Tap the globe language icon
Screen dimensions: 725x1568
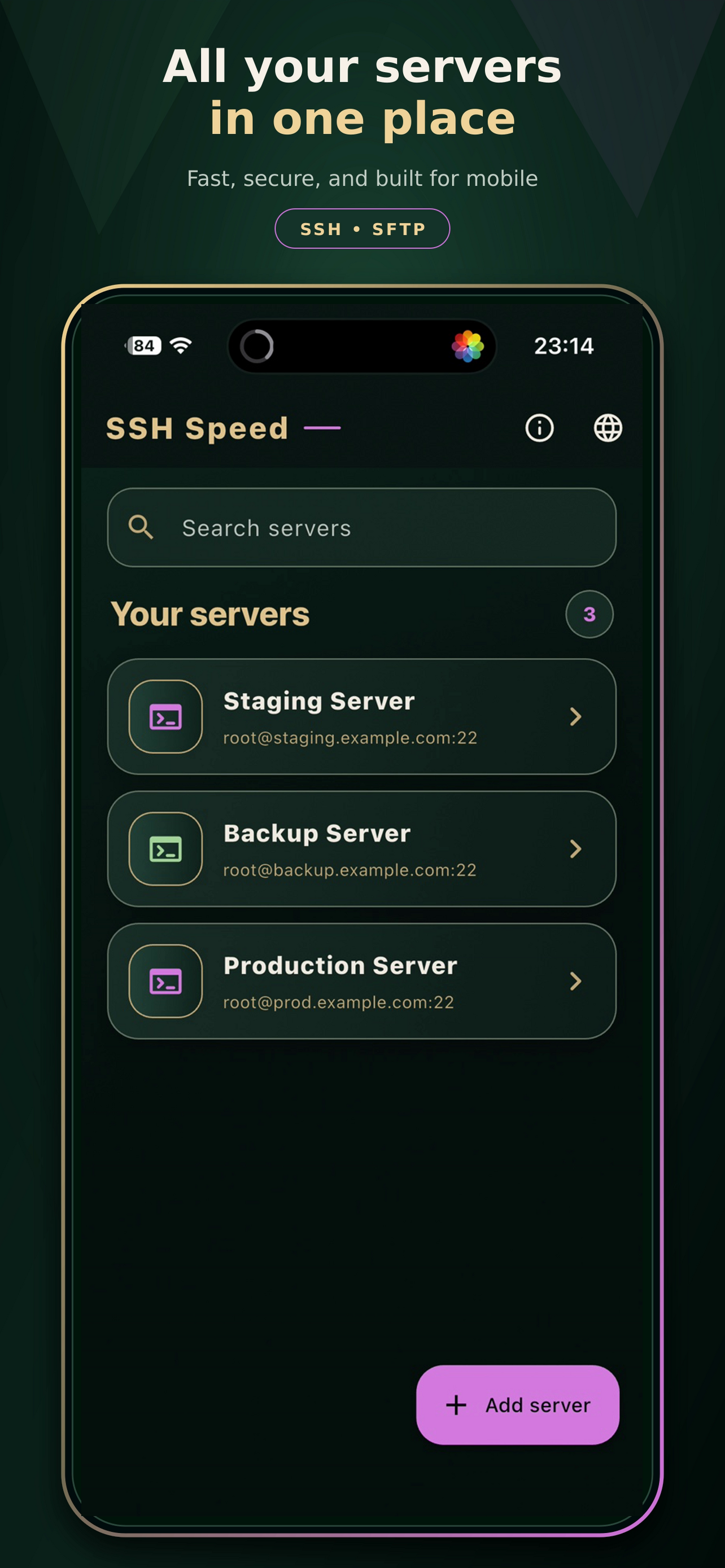608,428
